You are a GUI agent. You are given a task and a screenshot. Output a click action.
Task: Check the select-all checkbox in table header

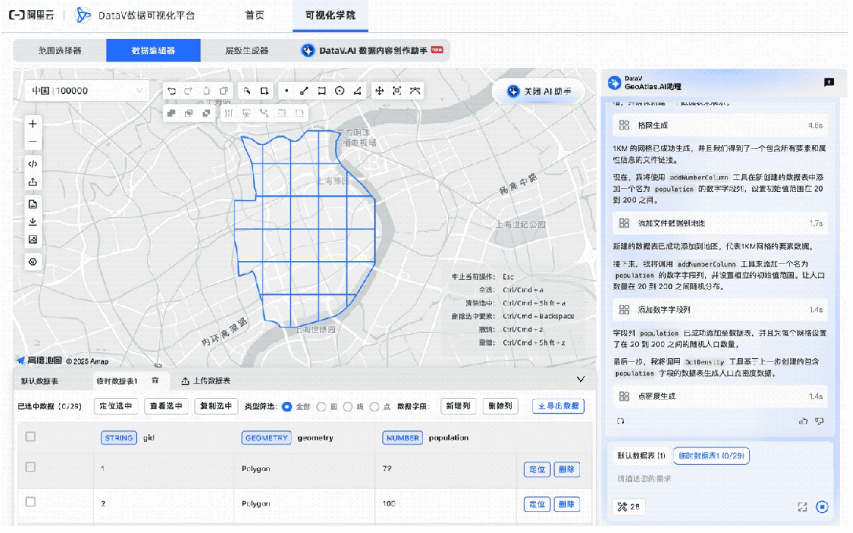pos(30,437)
